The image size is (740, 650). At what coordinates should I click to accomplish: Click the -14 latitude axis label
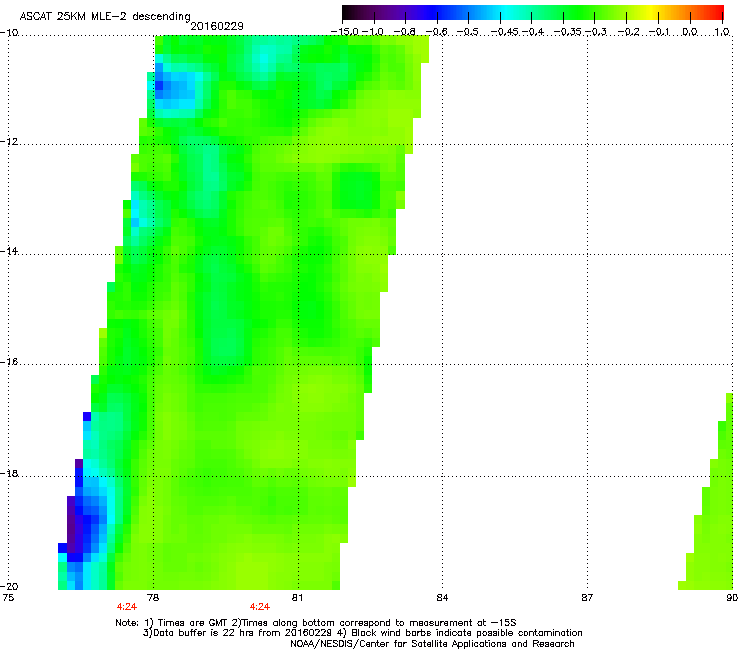pyautogui.click(x=9, y=251)
